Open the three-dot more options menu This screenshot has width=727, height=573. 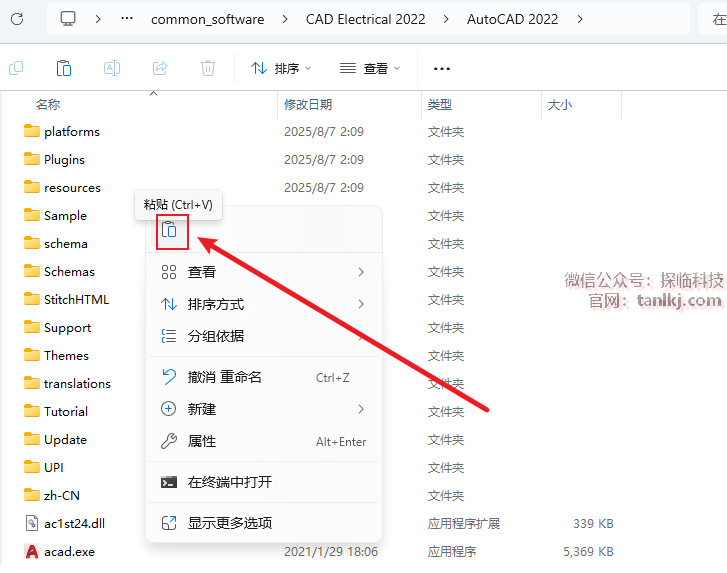point(442,68)
